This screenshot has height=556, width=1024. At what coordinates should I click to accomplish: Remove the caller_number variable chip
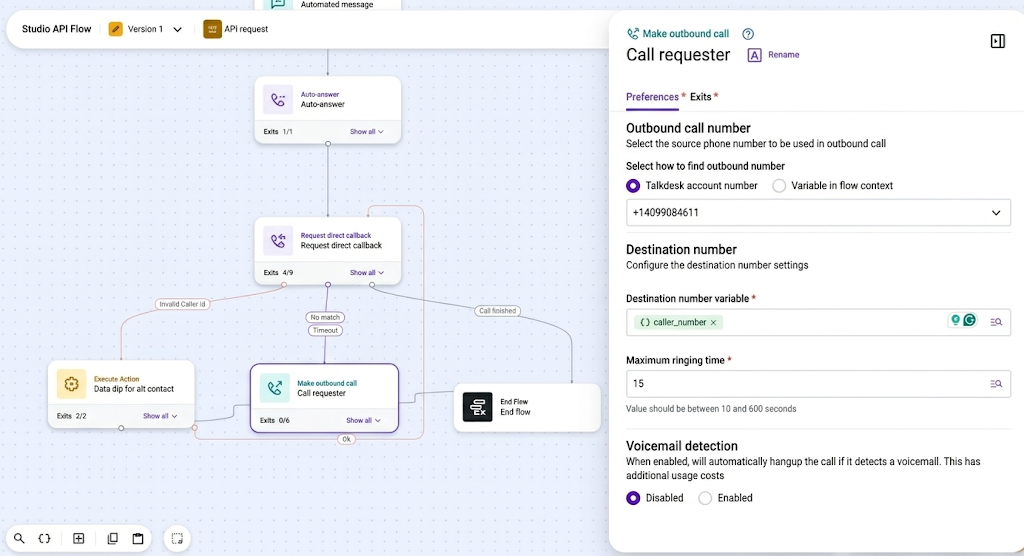tap(713, 322)
